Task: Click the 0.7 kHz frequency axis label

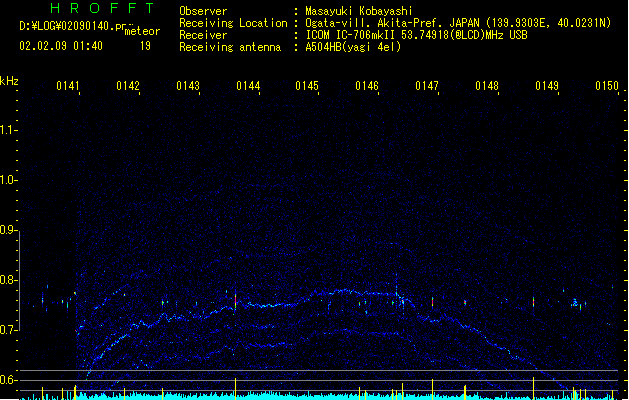Action: [x=8, y=330]
